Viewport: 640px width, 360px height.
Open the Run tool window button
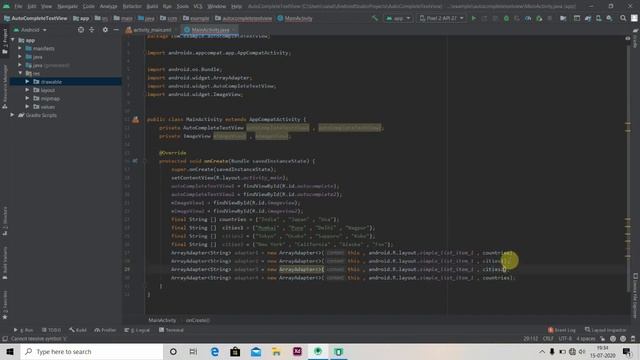coord(24,330)
